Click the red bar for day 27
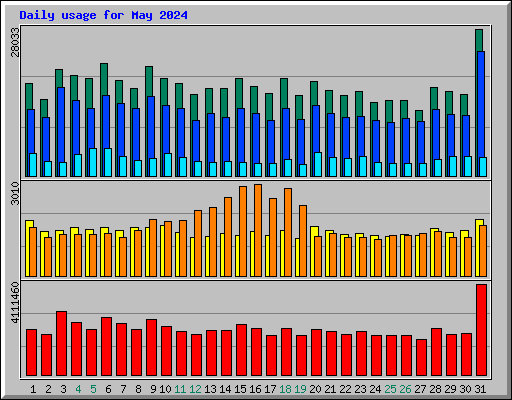 coord(421,358)
